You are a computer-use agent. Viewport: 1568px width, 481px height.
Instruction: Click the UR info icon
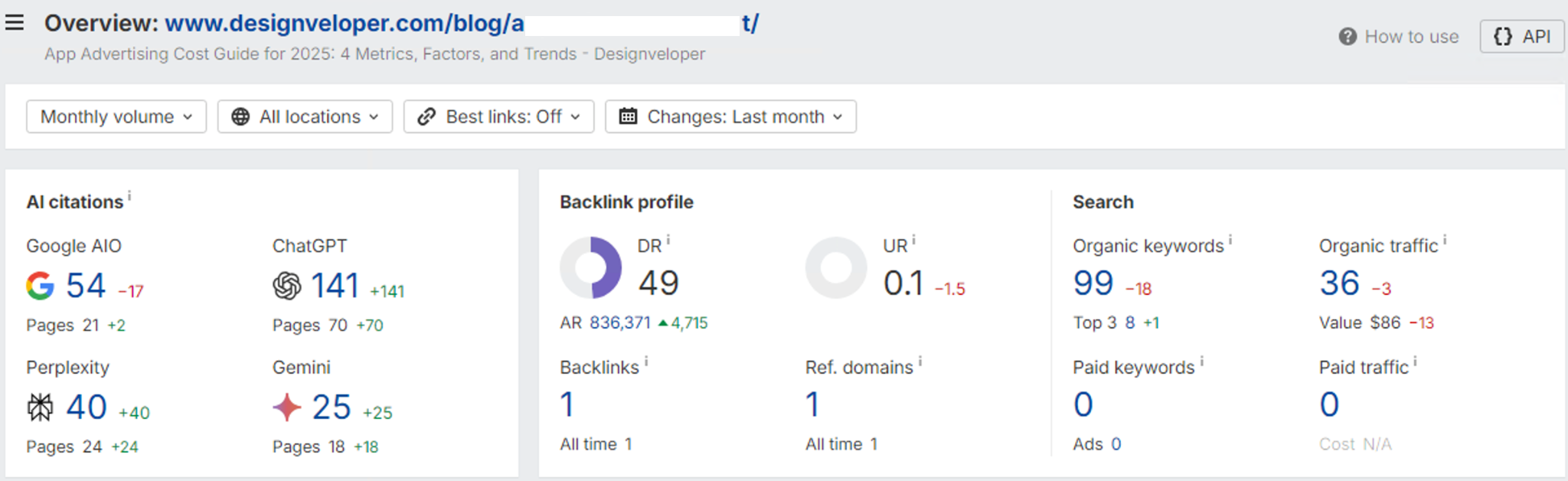(x=913, y=240)
